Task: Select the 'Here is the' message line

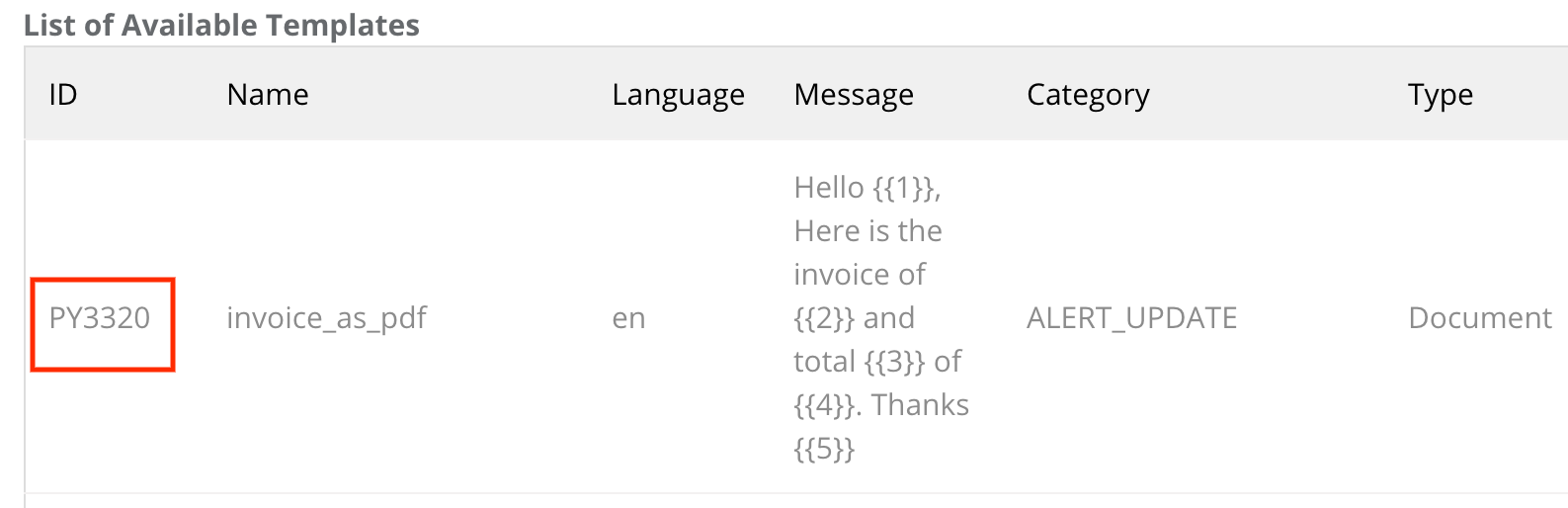Action: (x=867, y=231)
